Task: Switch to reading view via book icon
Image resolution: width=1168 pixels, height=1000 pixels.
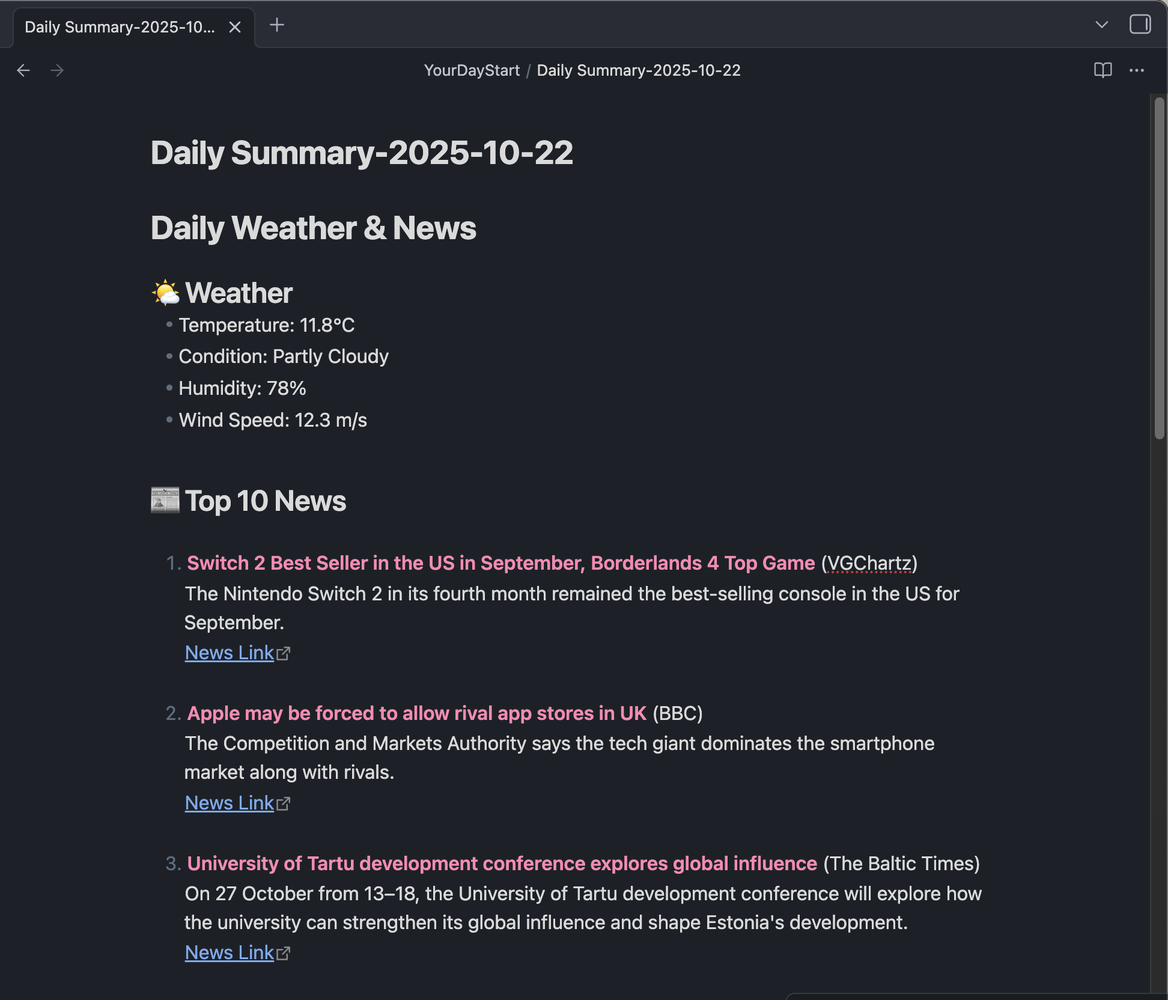Action: [1102, 70]
